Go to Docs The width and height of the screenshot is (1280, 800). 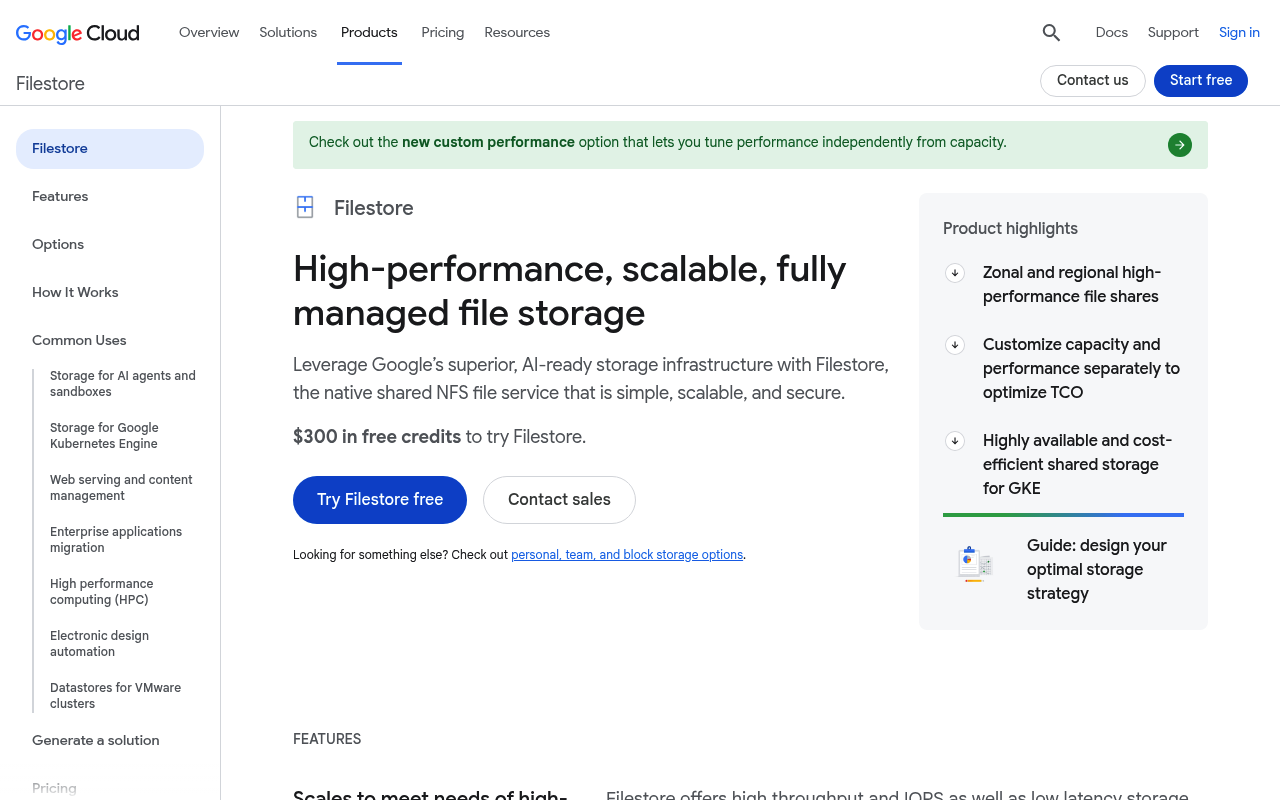(x=1112, y=32)
